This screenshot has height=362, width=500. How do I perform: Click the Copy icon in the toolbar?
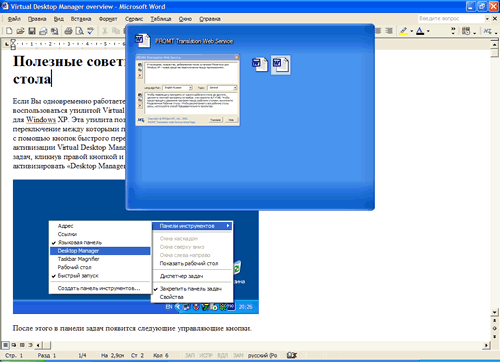tap(116, 31)
